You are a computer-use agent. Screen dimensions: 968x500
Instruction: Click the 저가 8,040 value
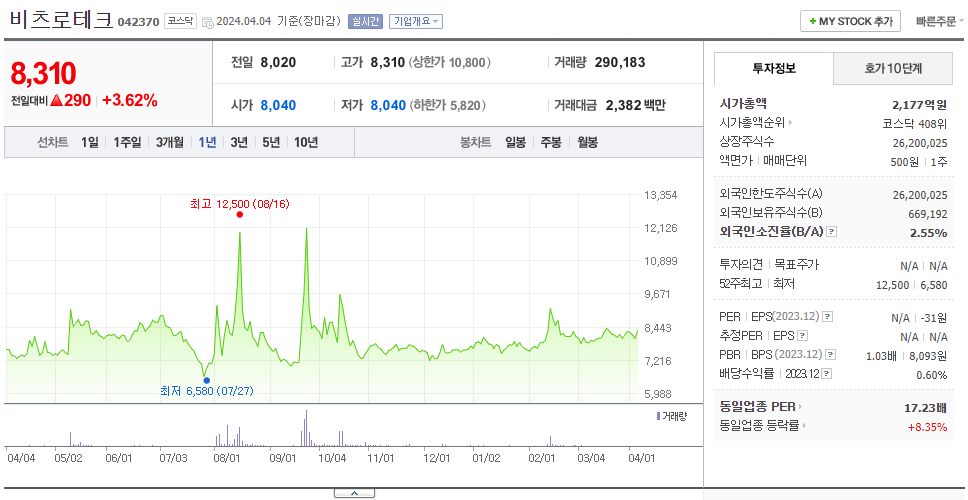(388, 106)
